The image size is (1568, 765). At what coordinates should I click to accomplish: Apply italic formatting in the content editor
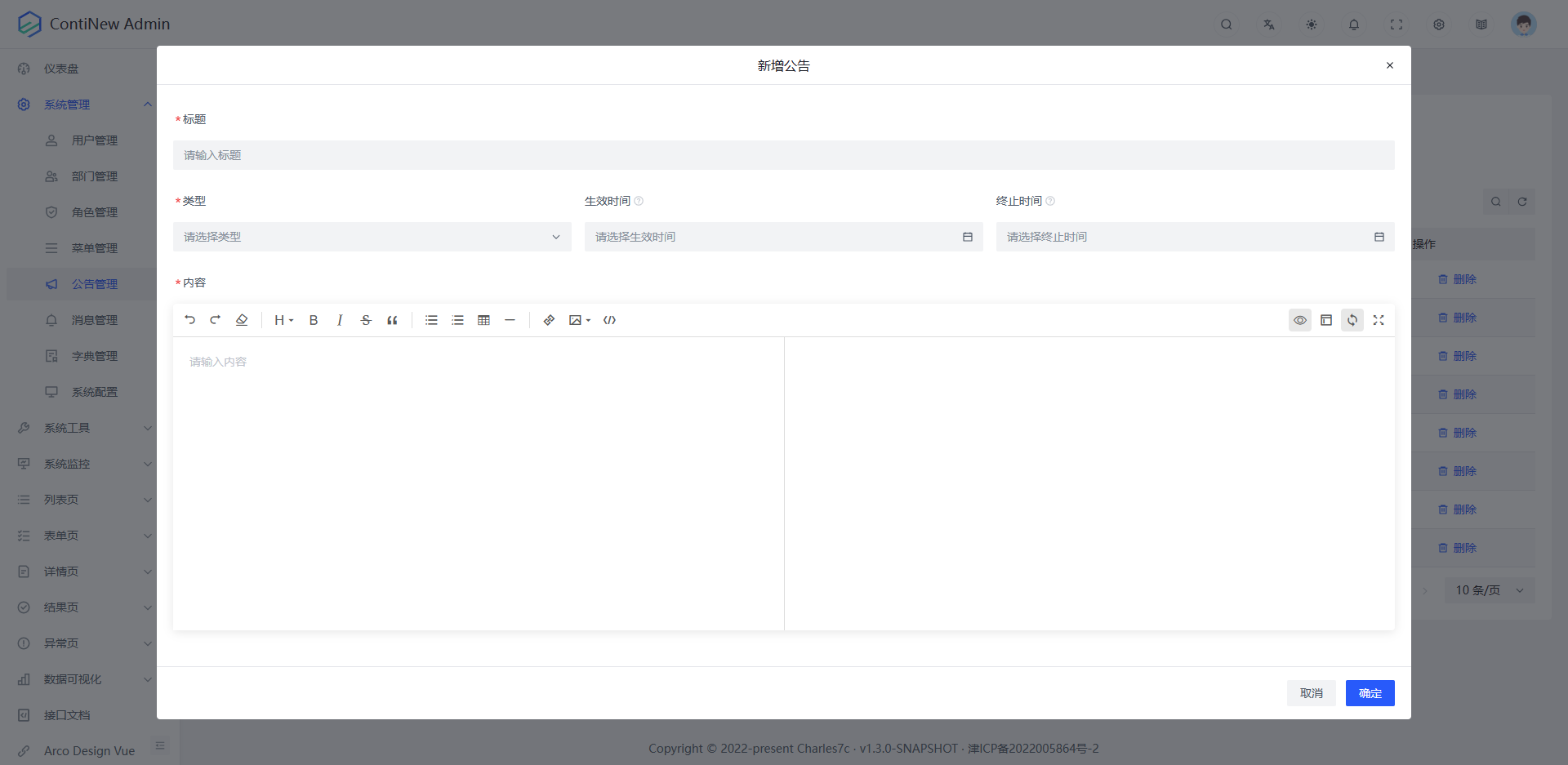point(340,320)
